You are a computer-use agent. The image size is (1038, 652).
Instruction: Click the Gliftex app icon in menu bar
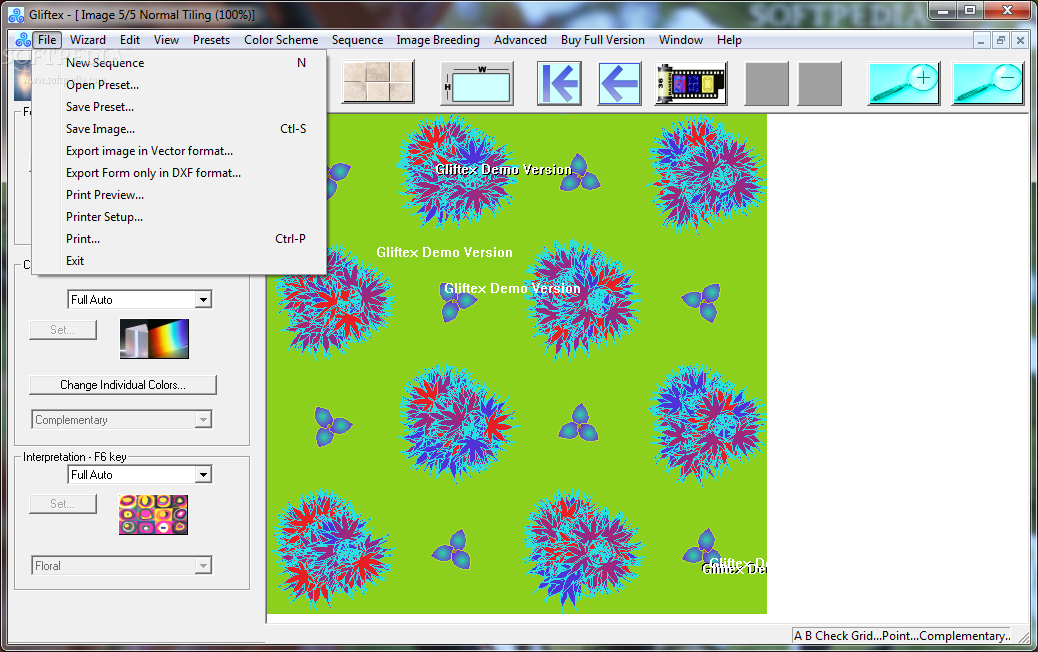(23, 40)
